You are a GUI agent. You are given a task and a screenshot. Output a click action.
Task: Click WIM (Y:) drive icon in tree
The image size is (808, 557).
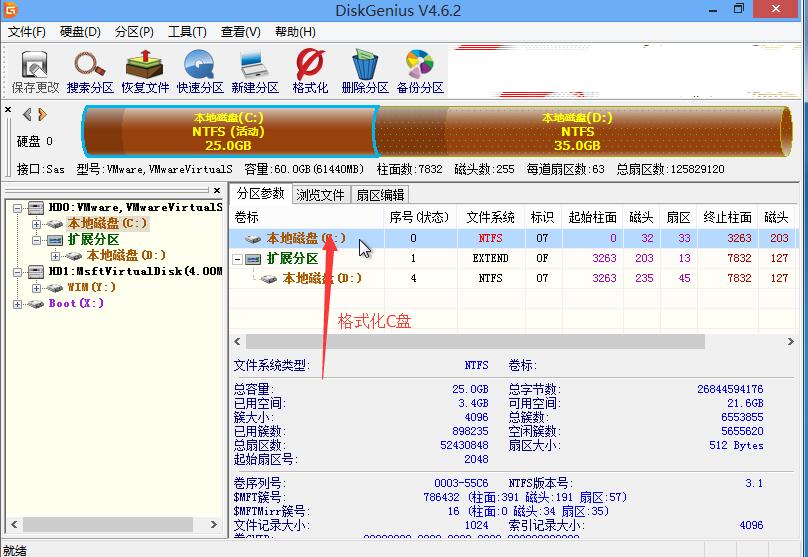[x=55, y=288]
